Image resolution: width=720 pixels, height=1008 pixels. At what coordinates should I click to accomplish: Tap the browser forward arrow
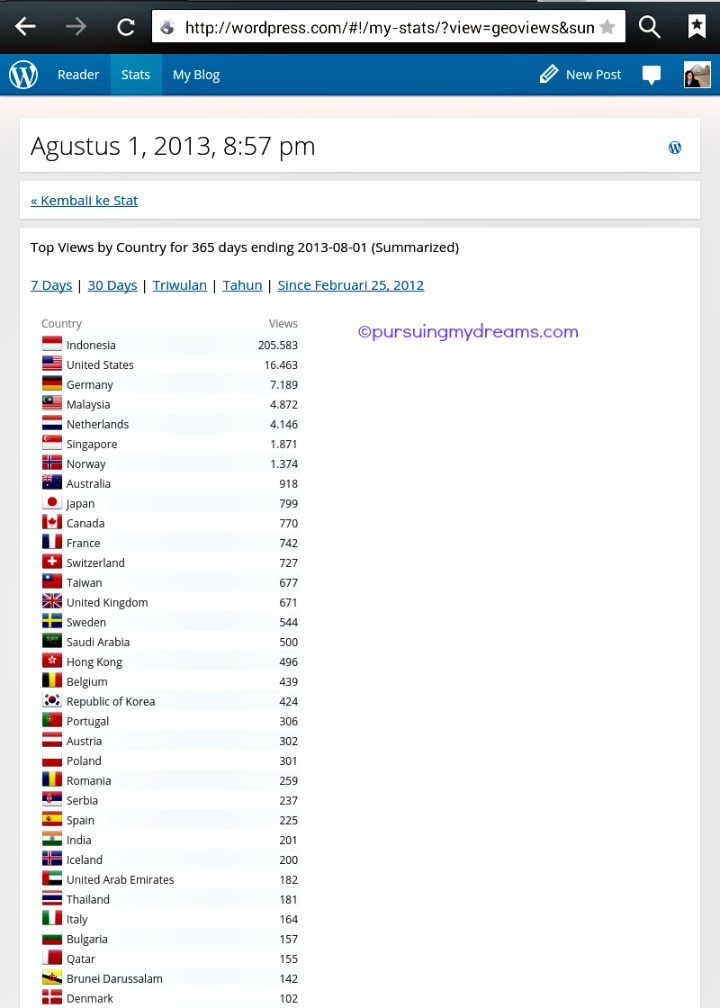click(x=76, y=27)
